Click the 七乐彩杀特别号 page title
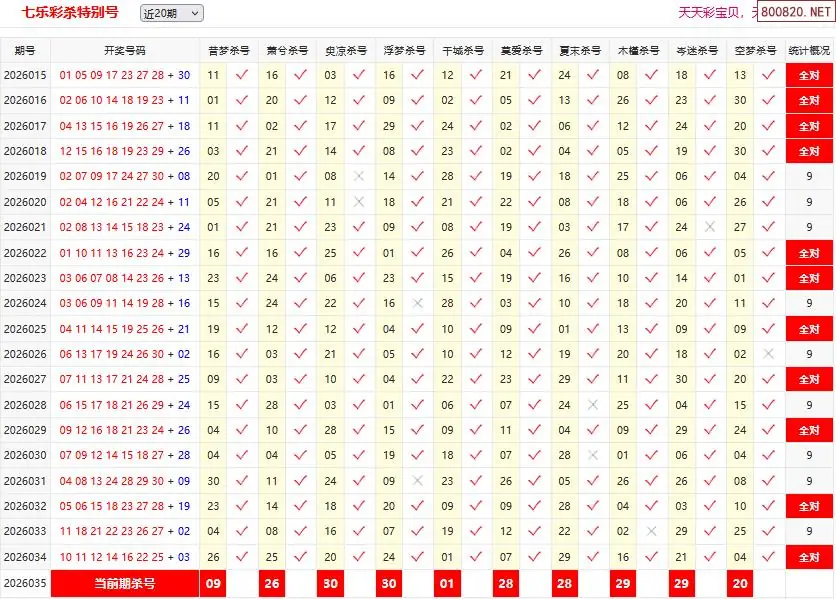 [x=64, y=13]
